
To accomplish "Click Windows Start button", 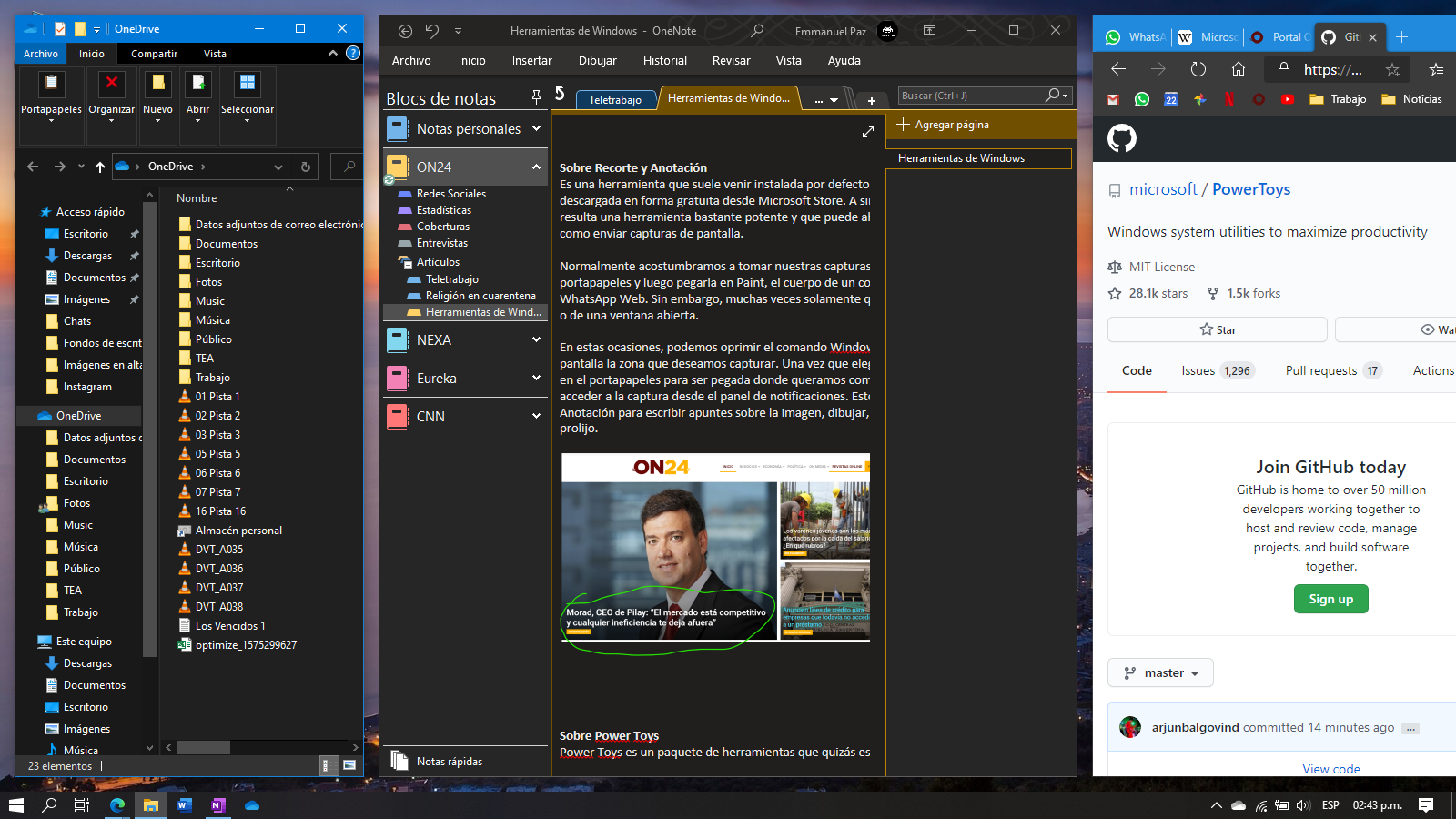I will pos(15,805).
